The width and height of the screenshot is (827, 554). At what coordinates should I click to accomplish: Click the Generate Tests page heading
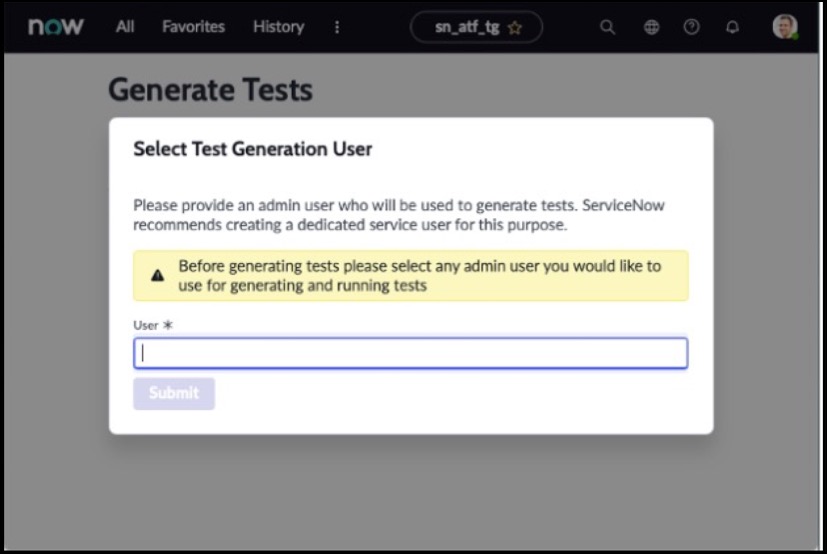click(x=210, y=90)
